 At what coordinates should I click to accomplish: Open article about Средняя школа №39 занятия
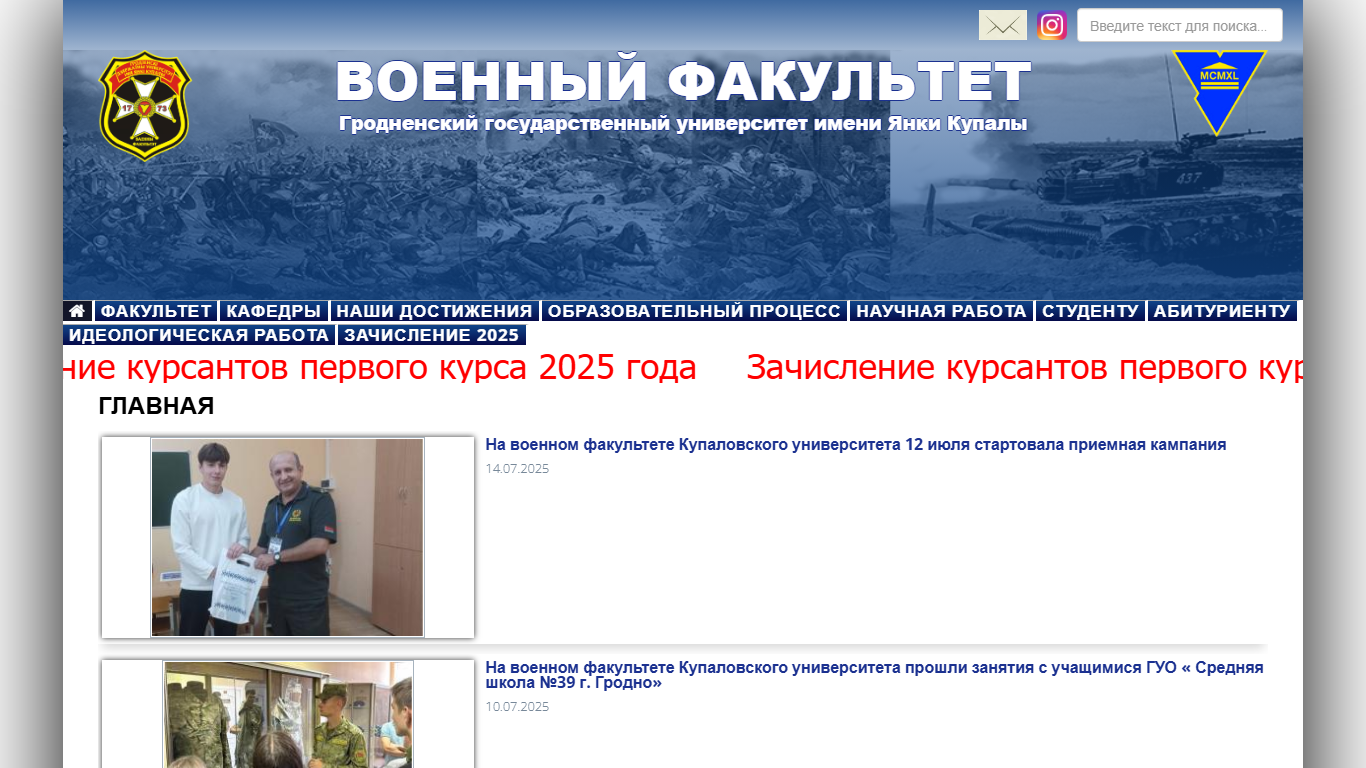(x=875, y=675)
